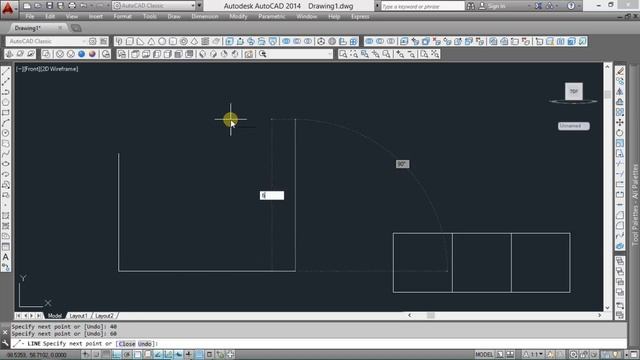The width and height of the screenshot is (640, 360).
Task: Select the Multiline Text A tool
Action: click(x=6, y=257)
